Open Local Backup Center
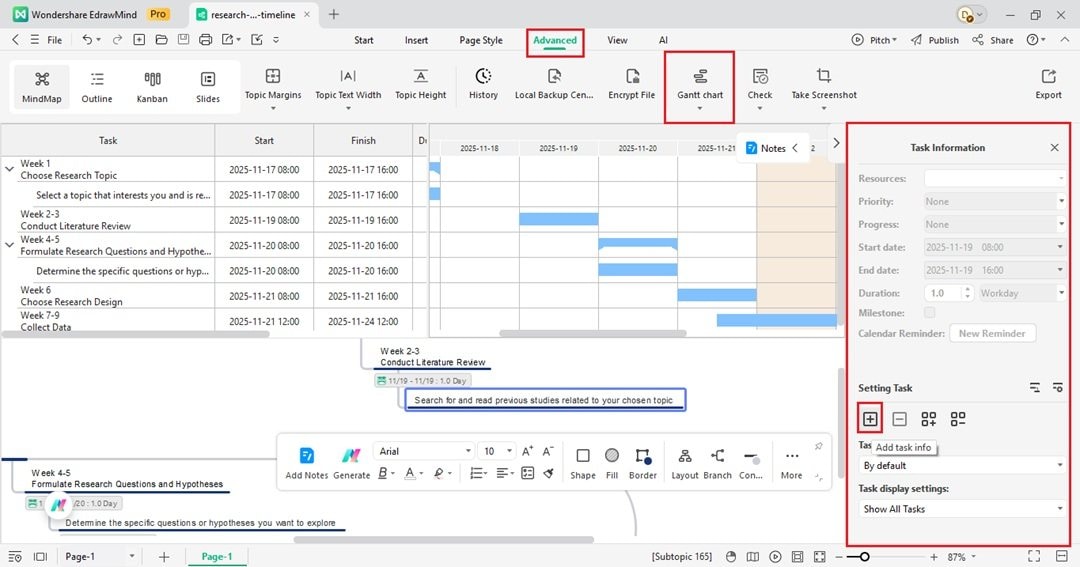Viewport: 1080px width, 567px height. (554, 83)
